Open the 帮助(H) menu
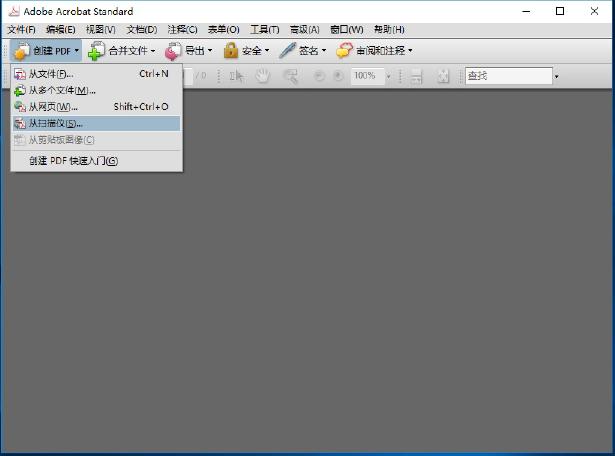This screenshot has width=615, height=456. (389, 30)
